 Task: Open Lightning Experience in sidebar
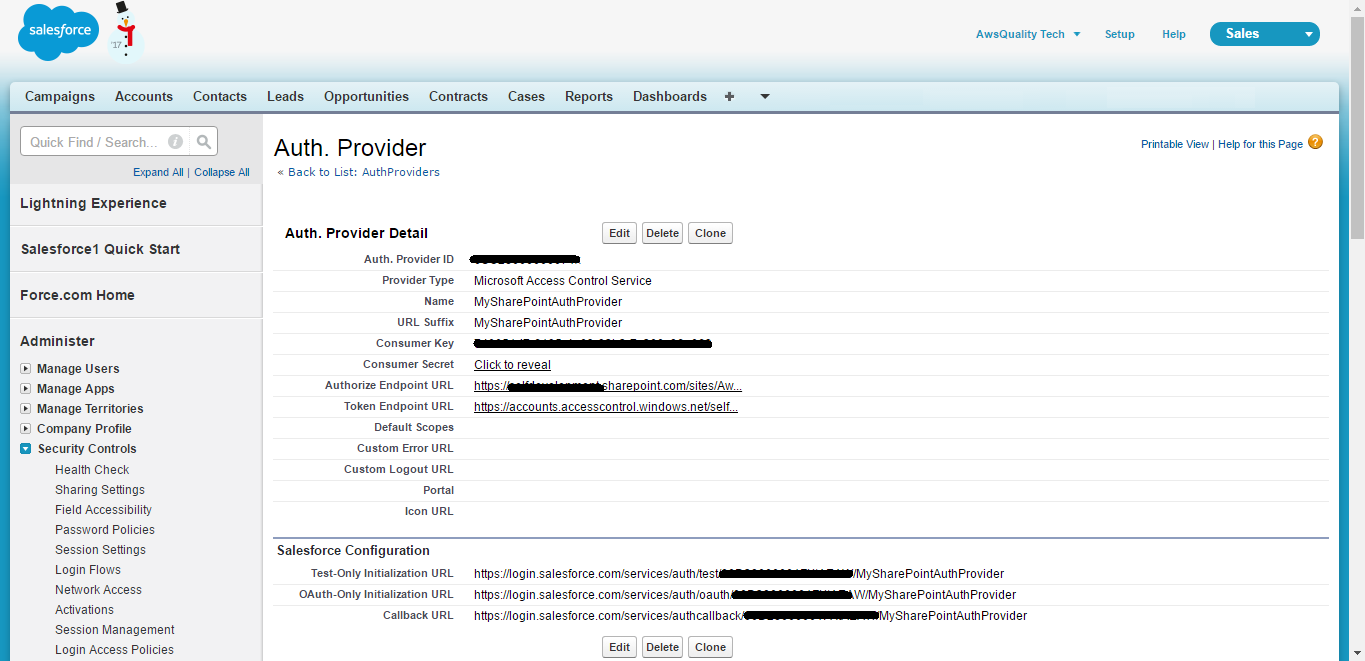(93, 203)
